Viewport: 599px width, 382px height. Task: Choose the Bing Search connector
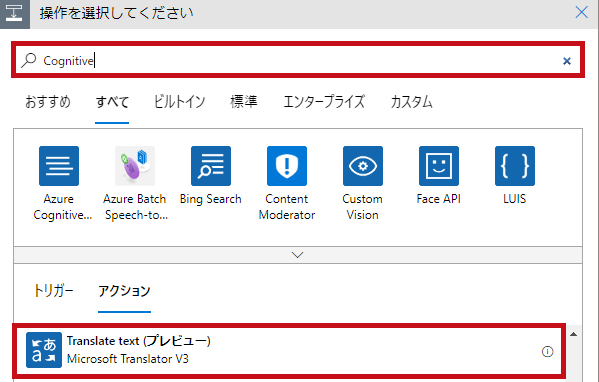[211, 166]
